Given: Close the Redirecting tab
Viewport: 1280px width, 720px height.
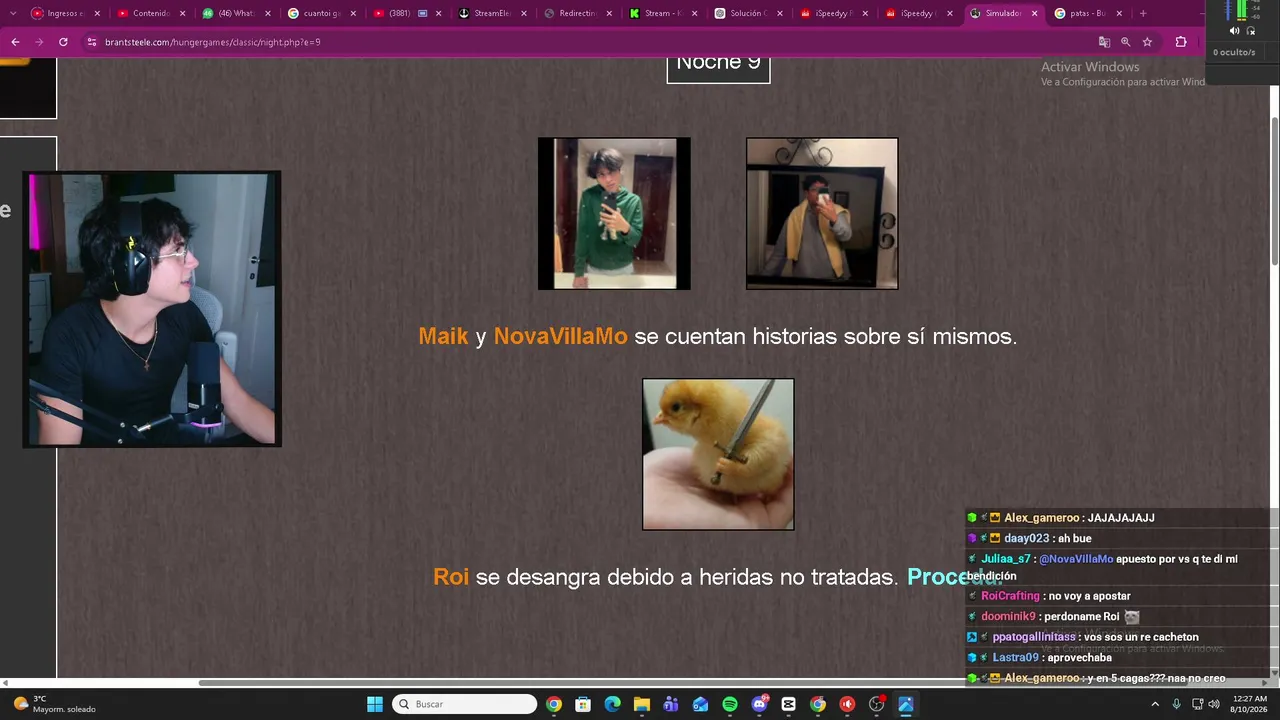Looking at the screenshot, I should (609, 13).
